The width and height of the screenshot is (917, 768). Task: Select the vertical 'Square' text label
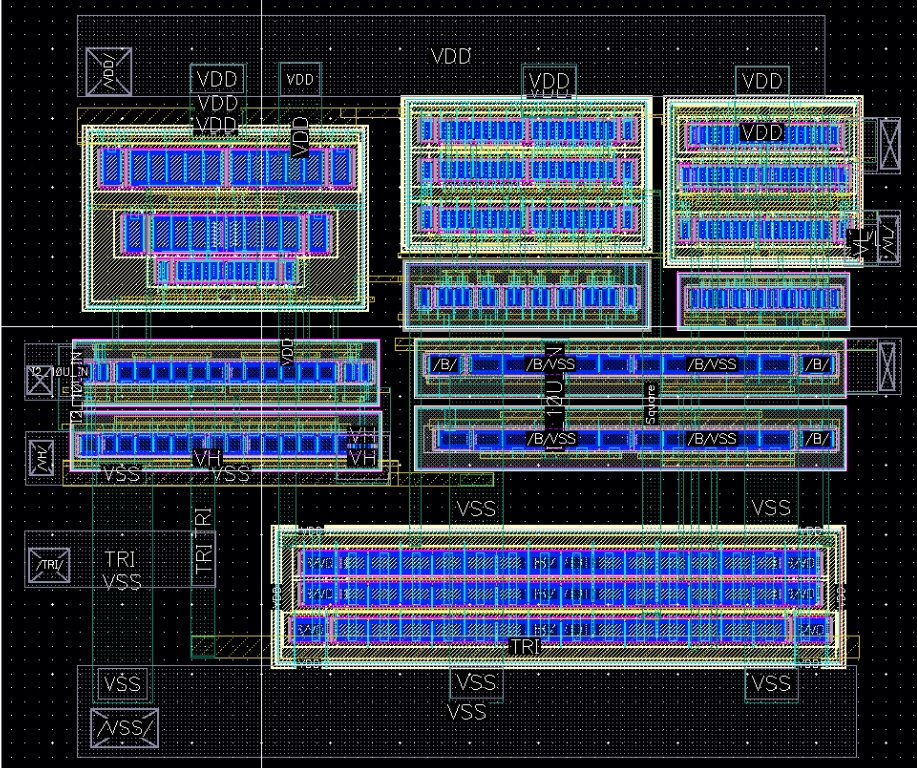tap(650, 405)
